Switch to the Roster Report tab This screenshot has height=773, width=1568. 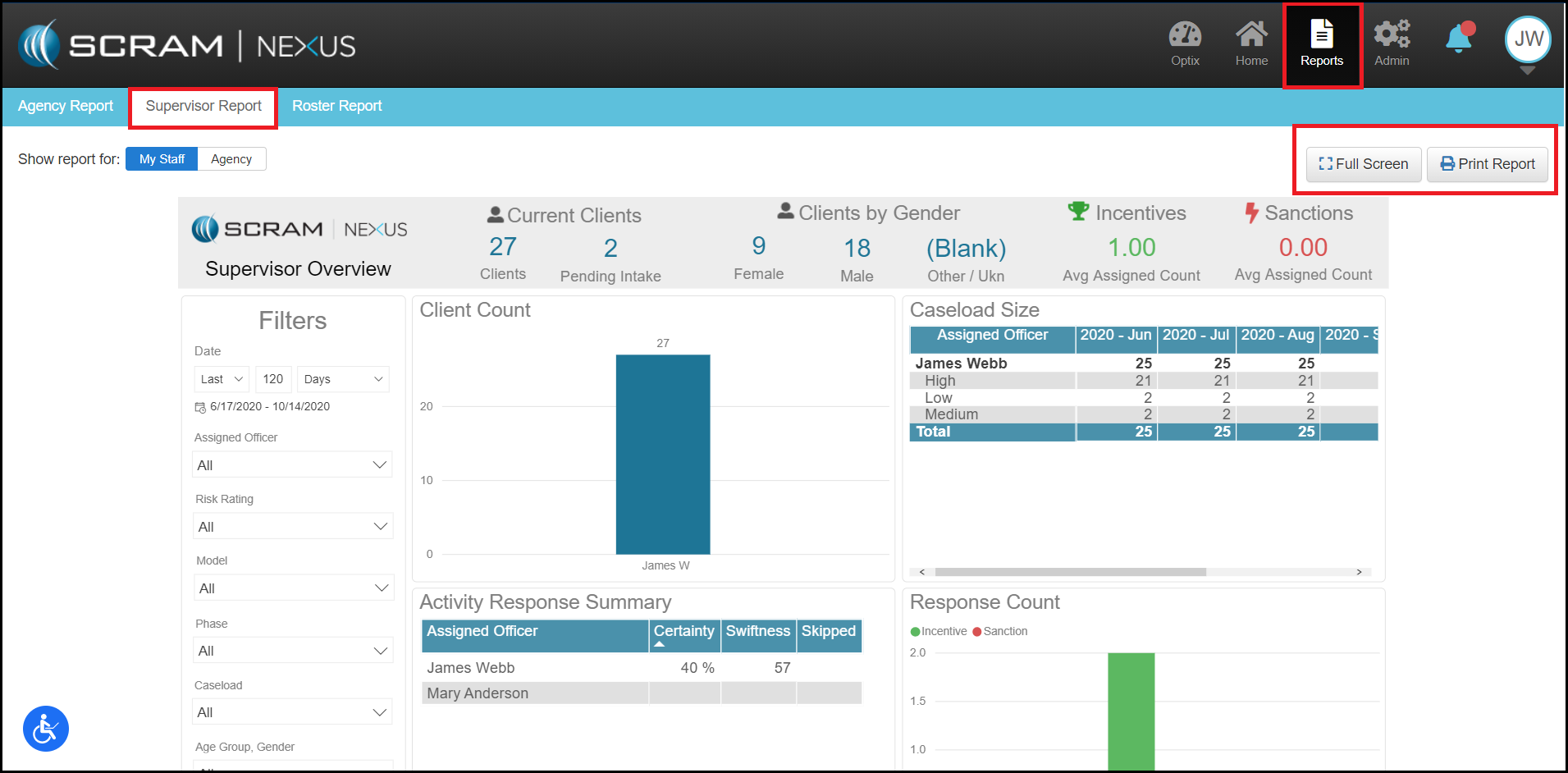(336, 106)
